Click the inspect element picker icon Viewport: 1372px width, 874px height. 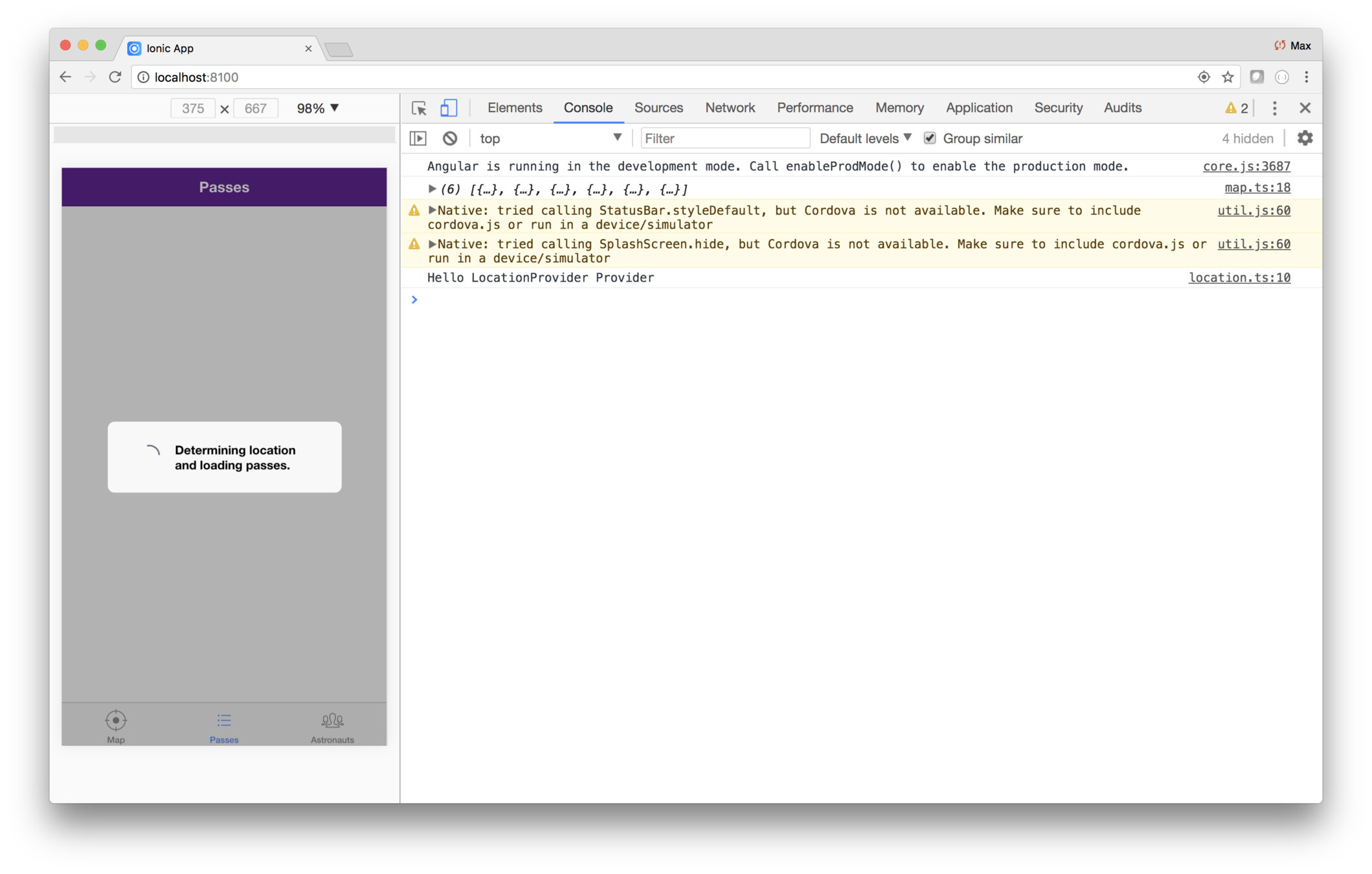click(419, 108)
